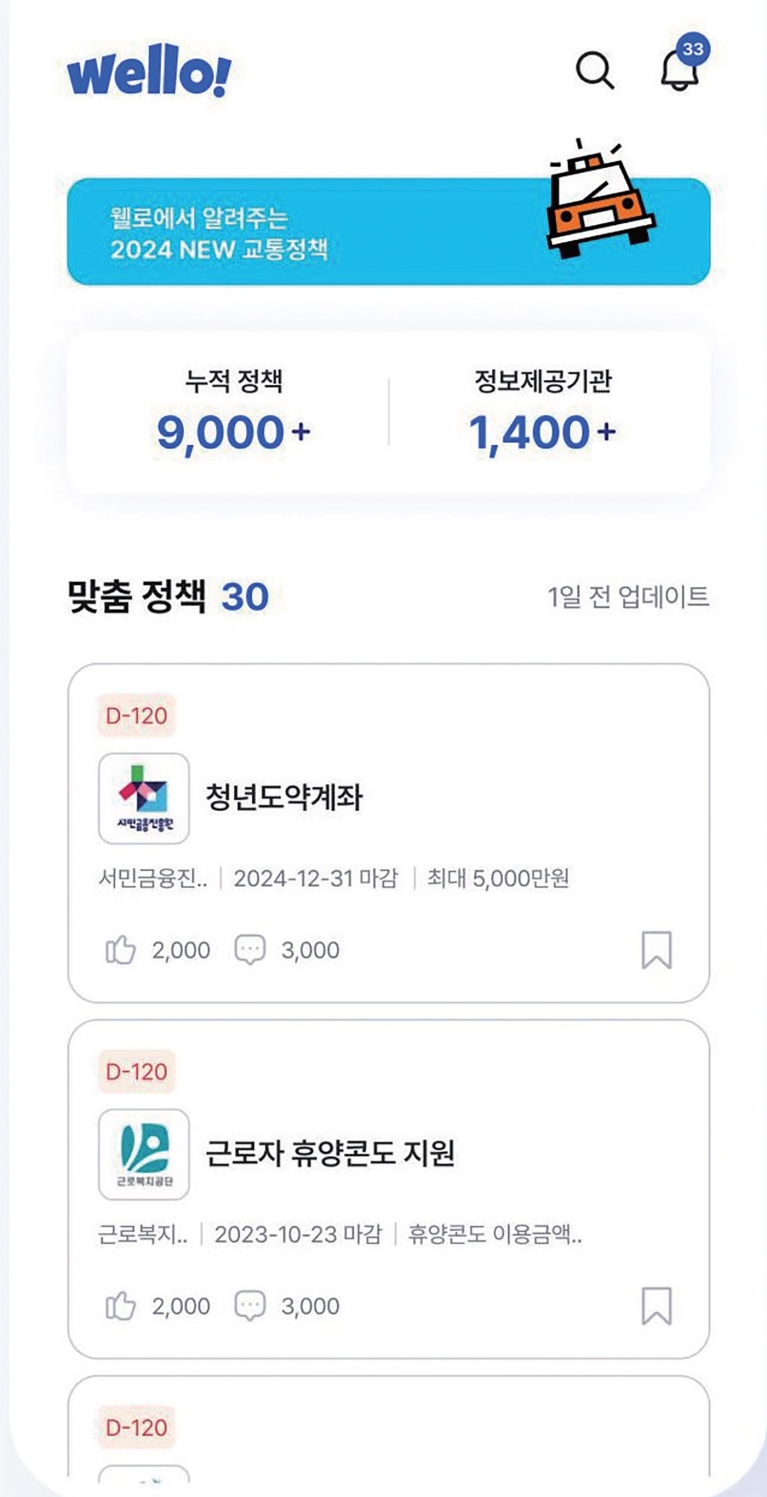Screen dimensions: 767x1497
Task: Click the taxi illustration on the banner
Action: [600, 196]
